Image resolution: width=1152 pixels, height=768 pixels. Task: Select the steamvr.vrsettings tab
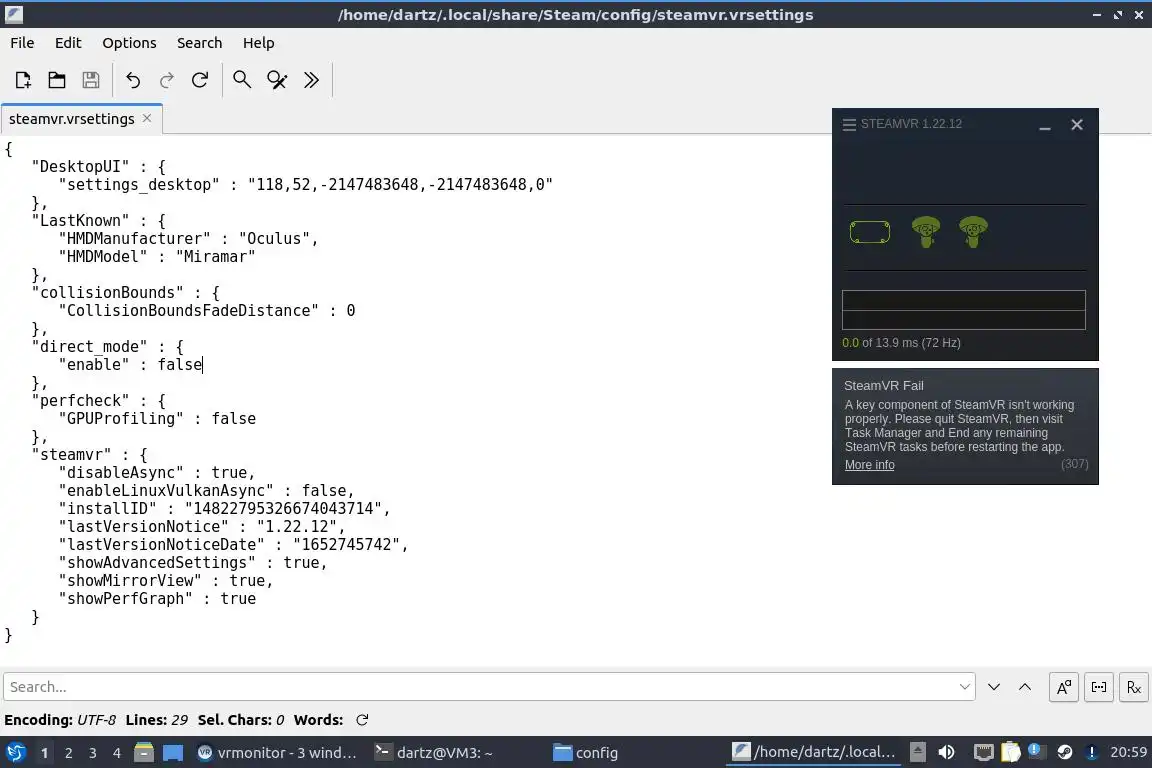pos(71,119)
